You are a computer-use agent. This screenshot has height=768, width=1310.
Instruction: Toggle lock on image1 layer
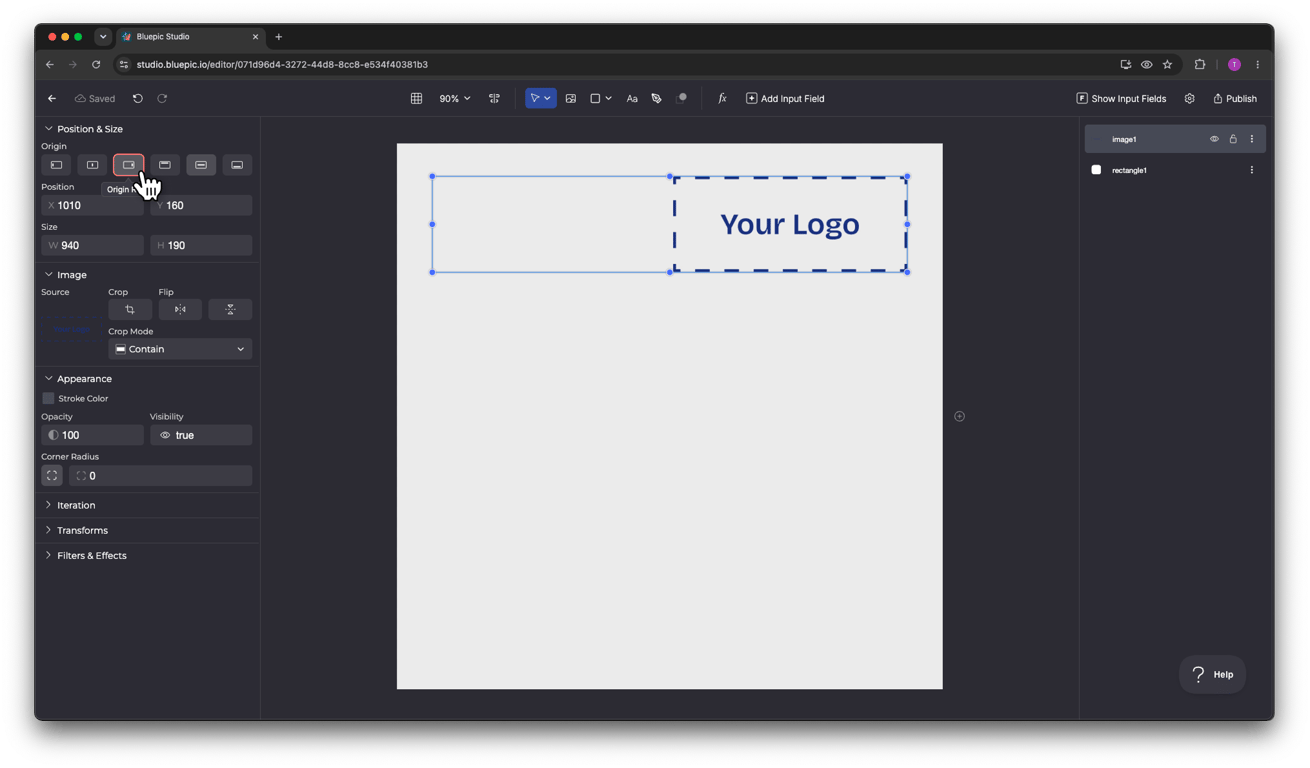point(1233,139)
